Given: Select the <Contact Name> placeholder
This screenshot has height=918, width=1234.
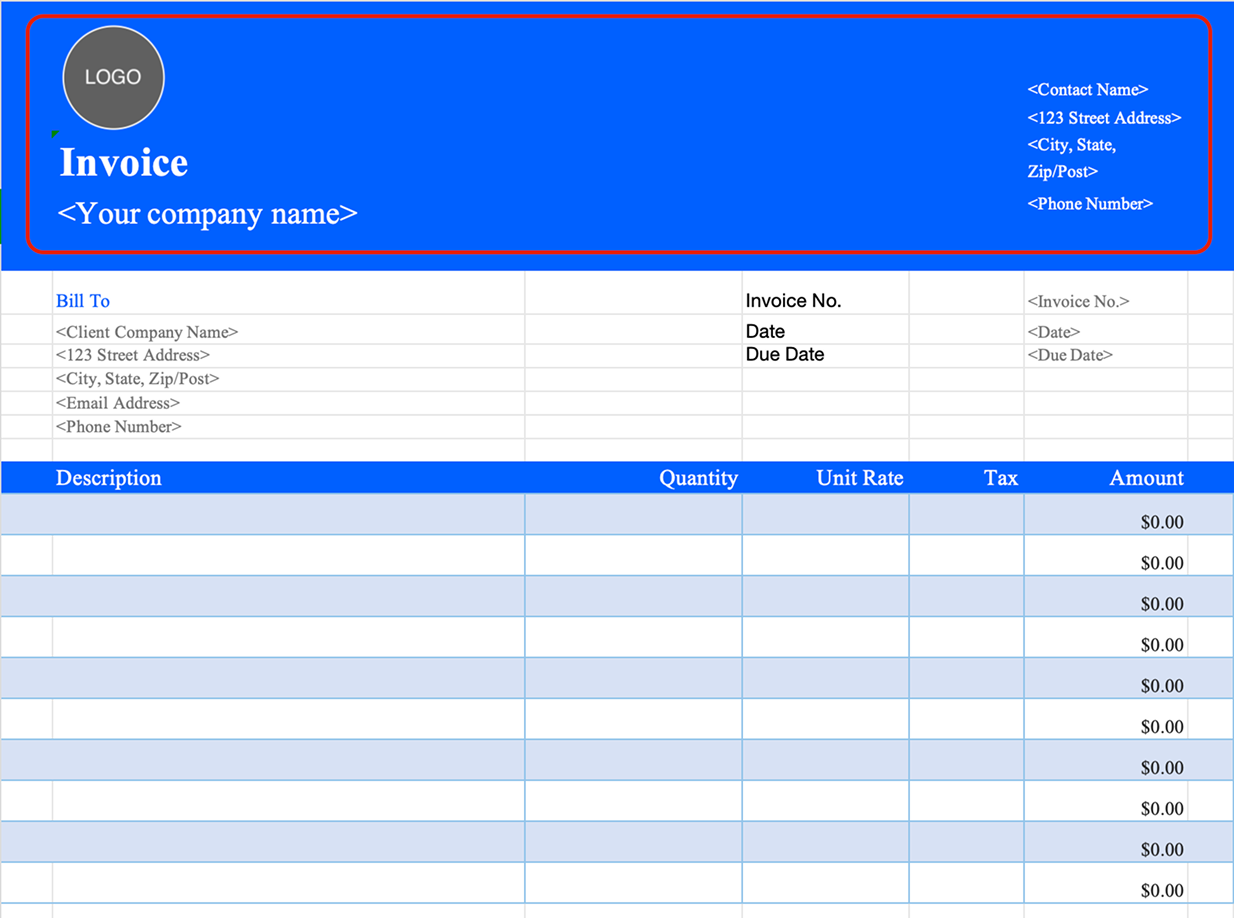Looking at the screenshot, I should 1087,90.
